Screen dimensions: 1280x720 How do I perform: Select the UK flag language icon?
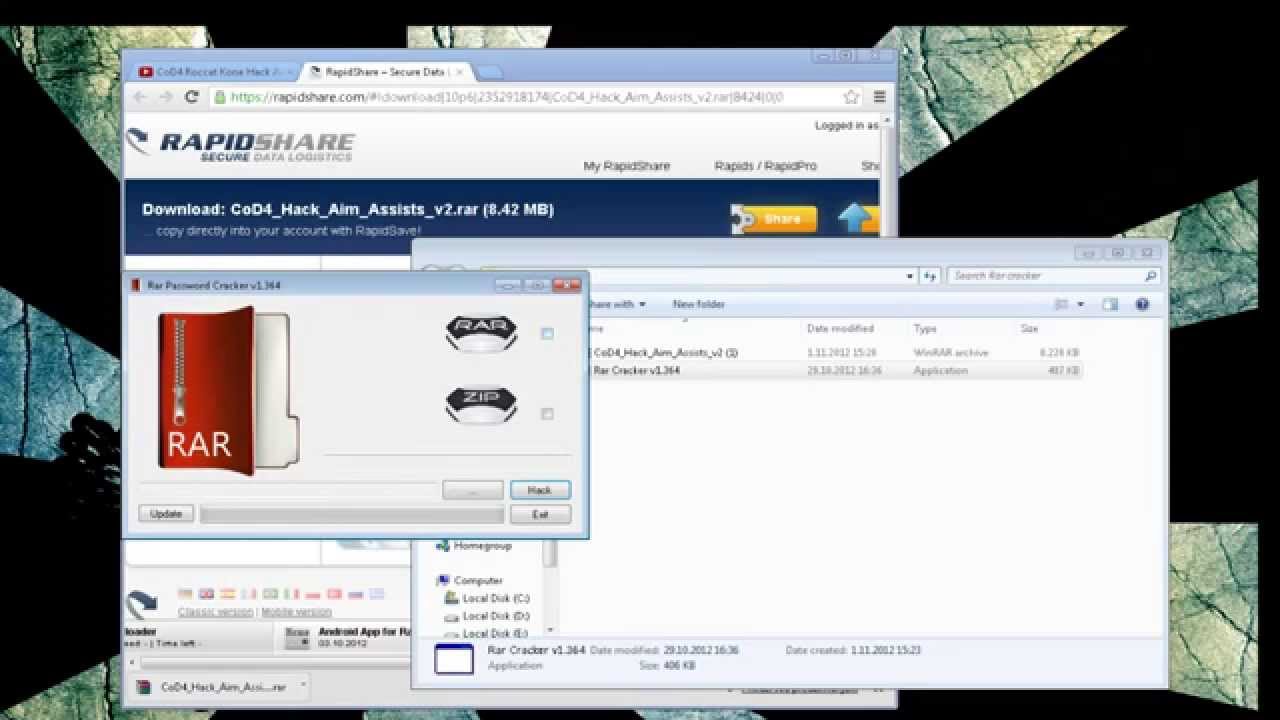(206, 593)
